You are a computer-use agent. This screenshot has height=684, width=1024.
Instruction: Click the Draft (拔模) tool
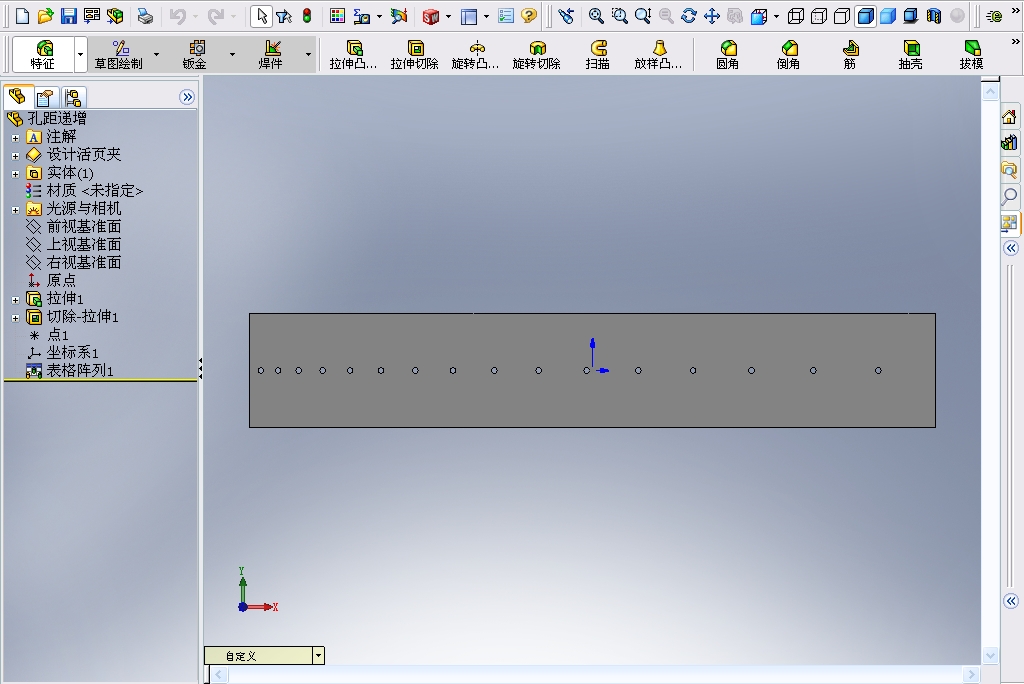(971, 54)
